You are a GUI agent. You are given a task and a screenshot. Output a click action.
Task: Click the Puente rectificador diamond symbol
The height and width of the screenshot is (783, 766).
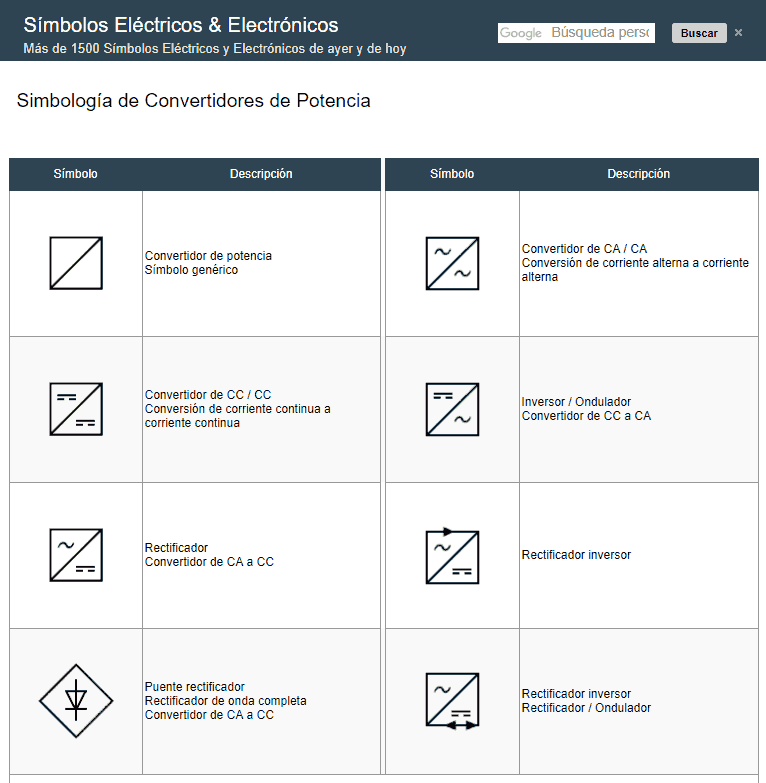click(x=76, y=701)
